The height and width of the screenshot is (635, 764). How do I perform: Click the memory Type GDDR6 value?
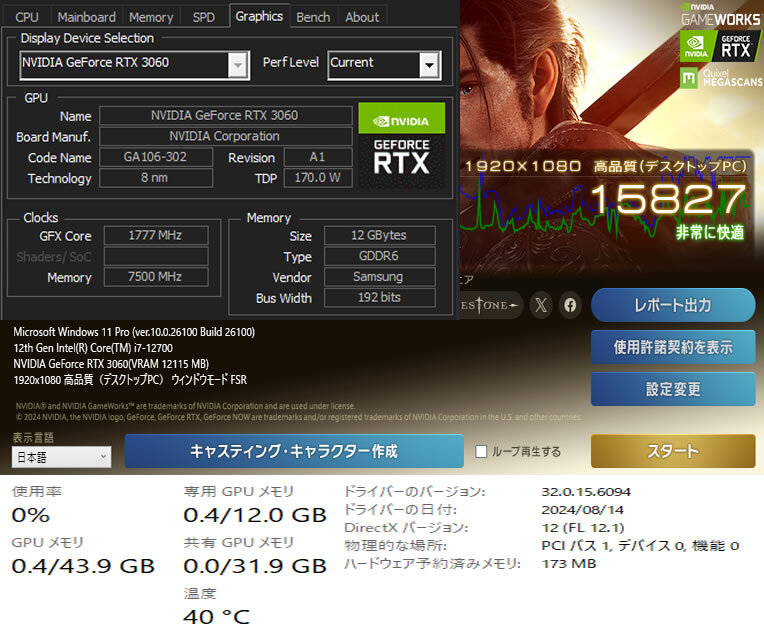tap(380, 256)
